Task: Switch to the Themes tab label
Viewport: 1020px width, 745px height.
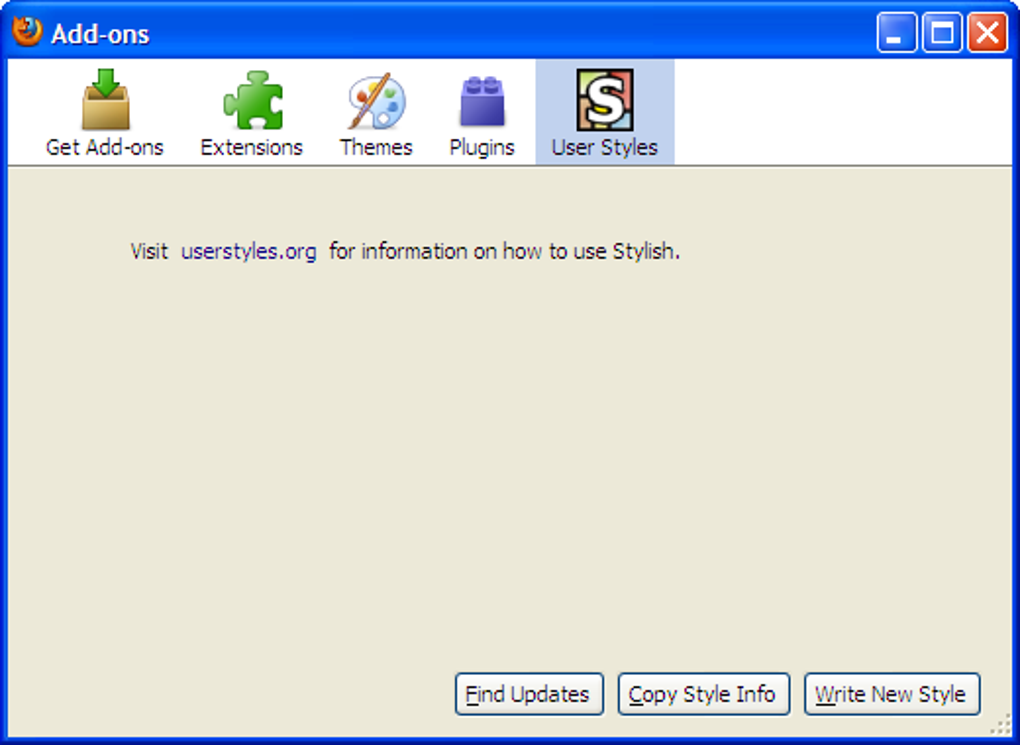Action: [376, 148]
